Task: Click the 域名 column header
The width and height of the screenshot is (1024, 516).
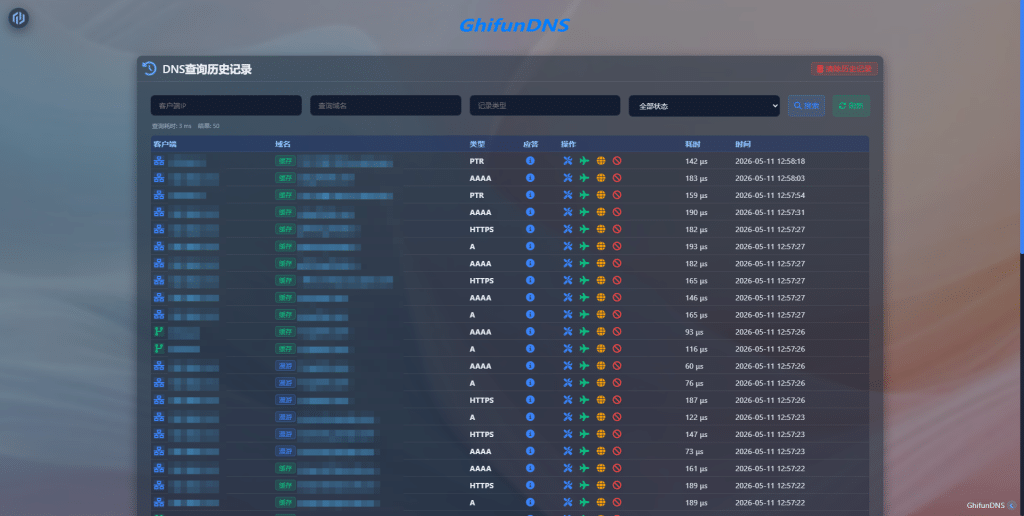Action: coord(282,144)
